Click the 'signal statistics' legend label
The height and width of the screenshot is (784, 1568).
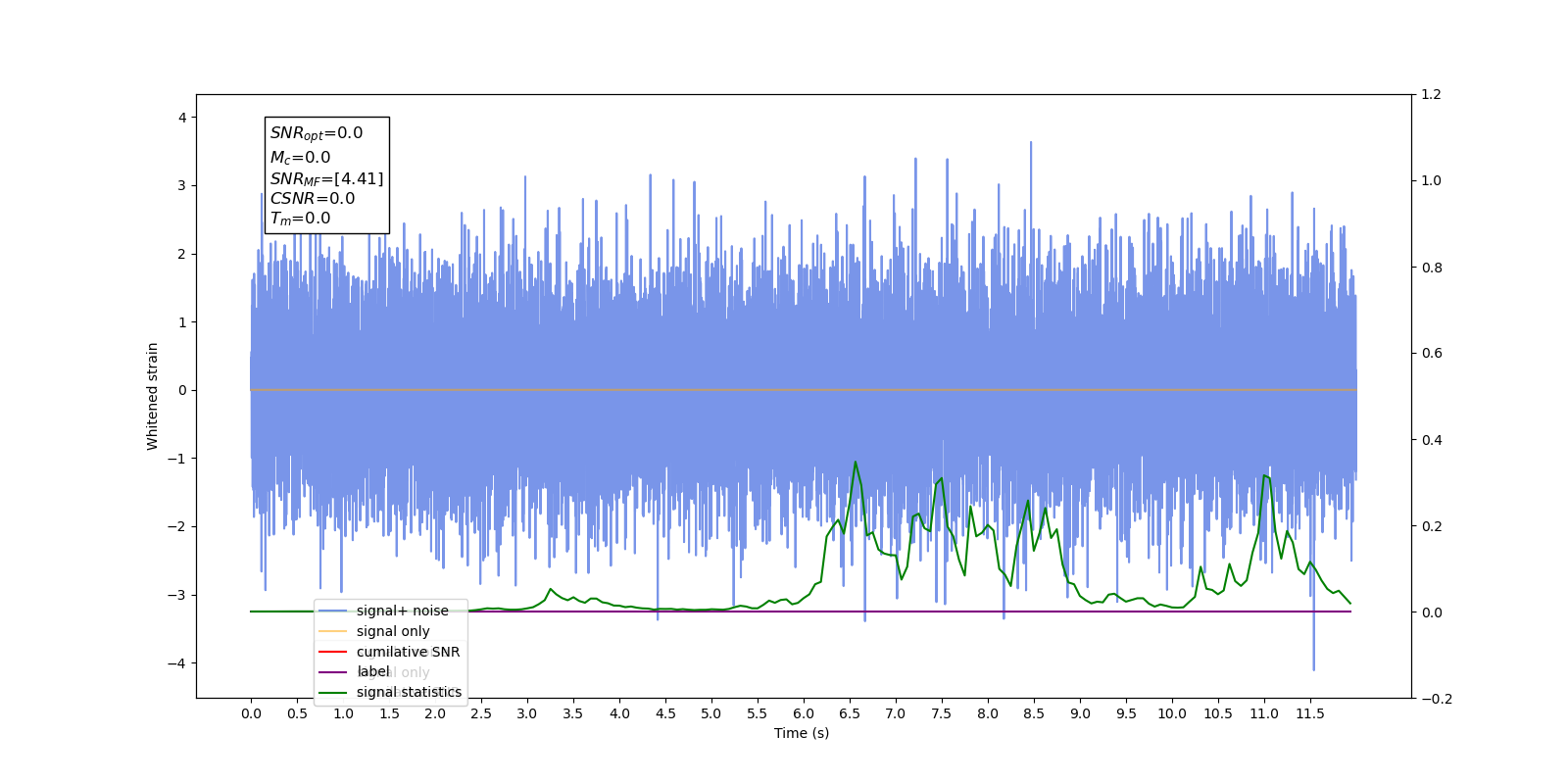(x=409, y=692)
